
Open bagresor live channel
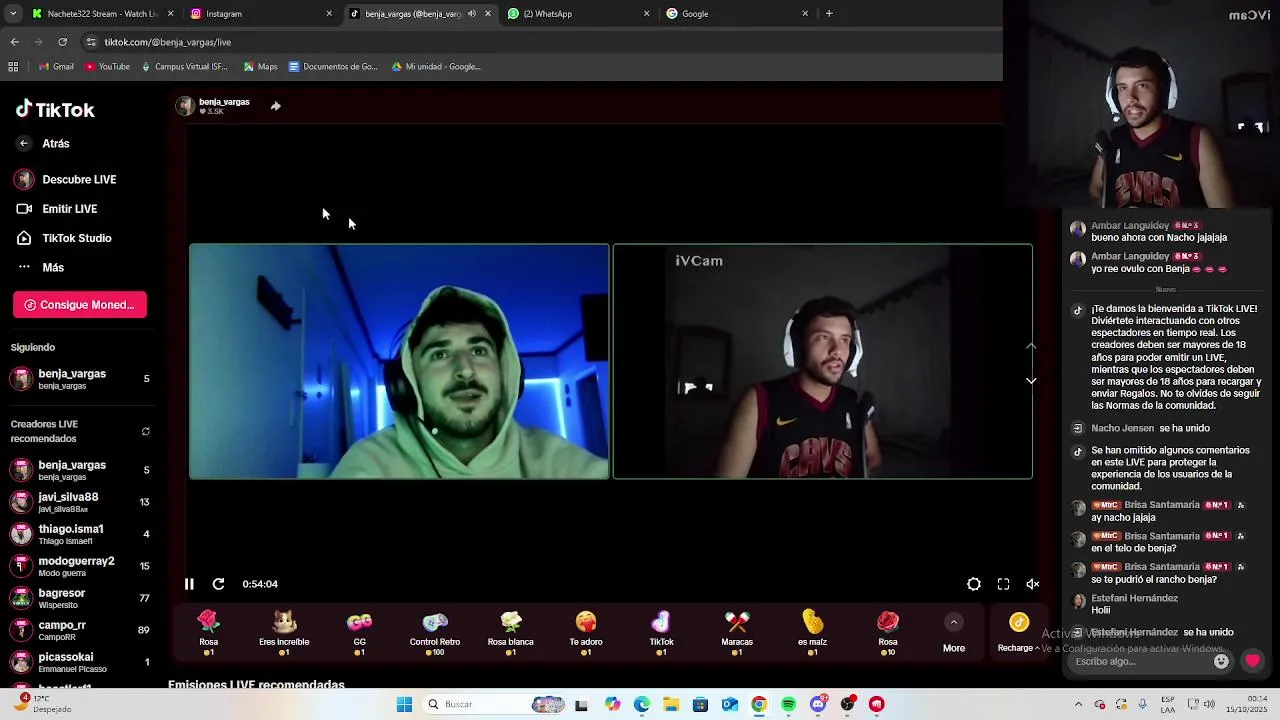click(80, 598)
